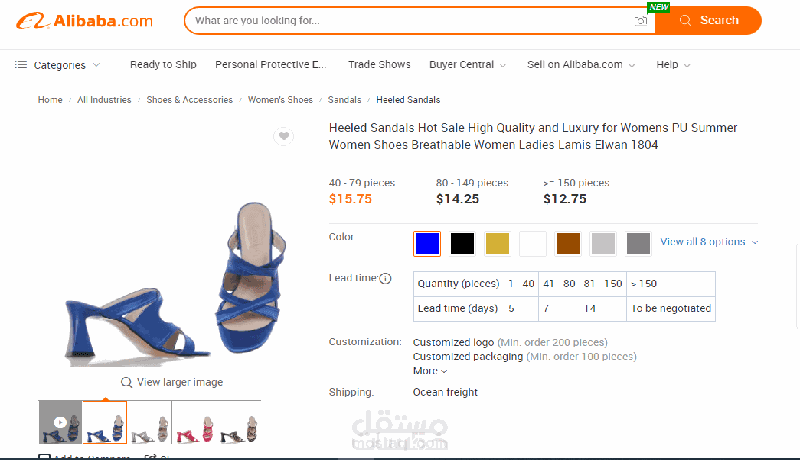
Task: Open the Ready to Ship menu item
Action: (163, 65)
